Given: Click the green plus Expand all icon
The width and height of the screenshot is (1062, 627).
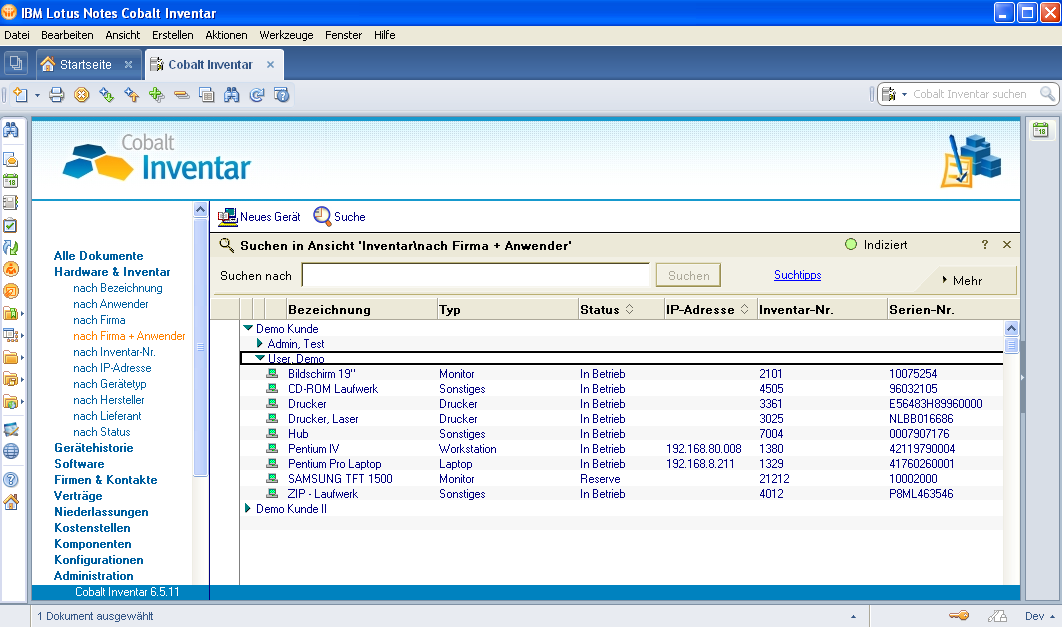Looking at the screenshot, I should 156,95.
